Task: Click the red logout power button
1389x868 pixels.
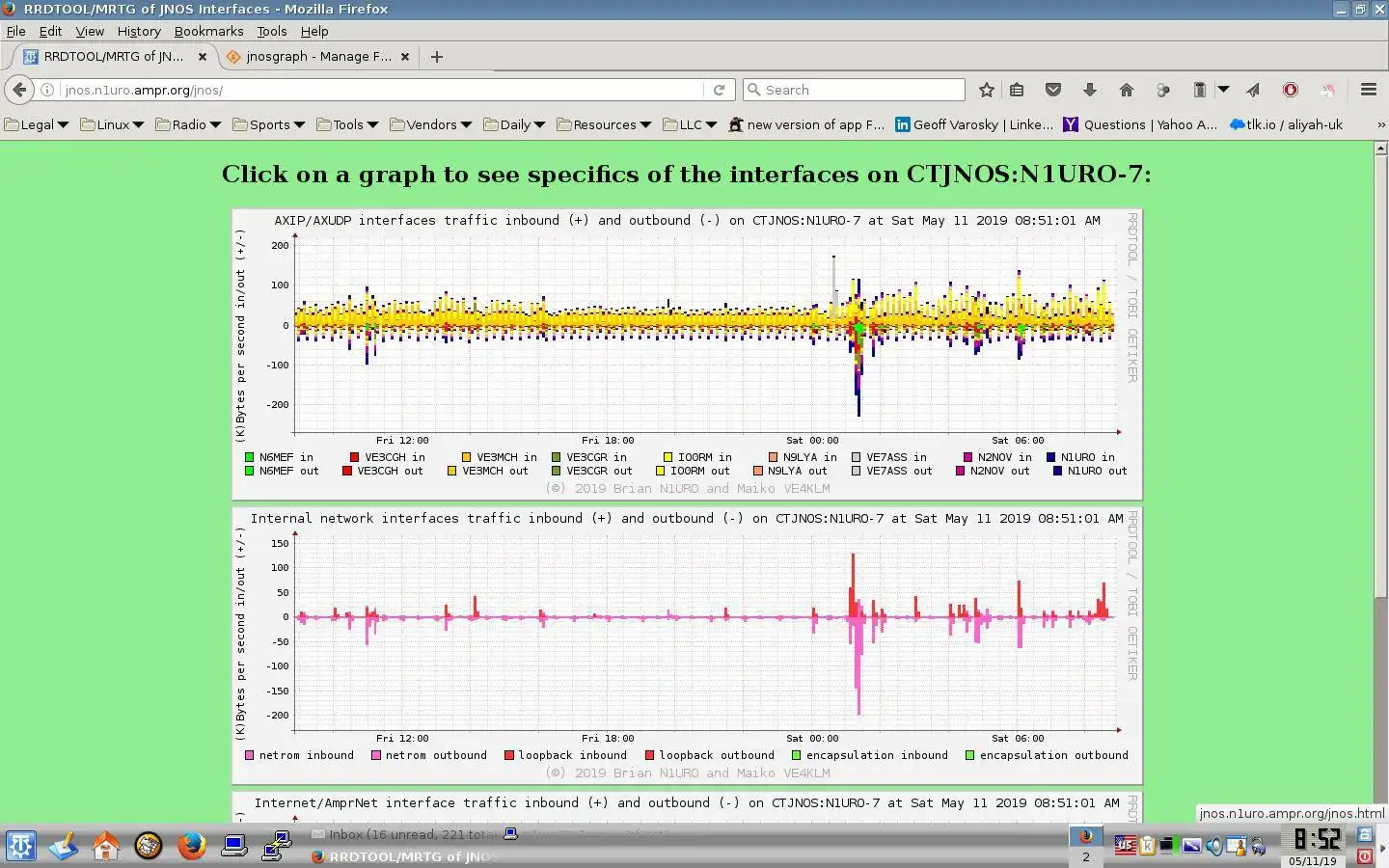Action: (1365, 855)
